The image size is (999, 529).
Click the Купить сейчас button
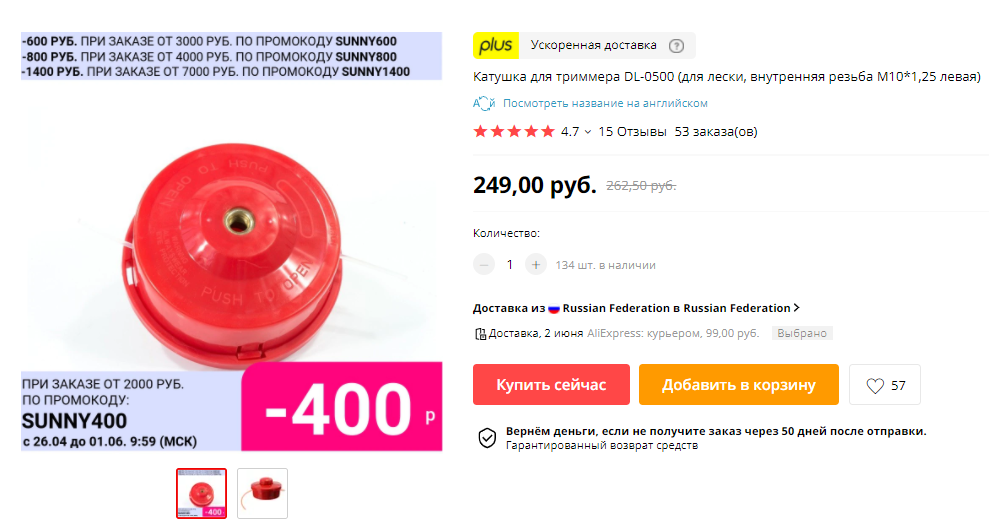551,385
